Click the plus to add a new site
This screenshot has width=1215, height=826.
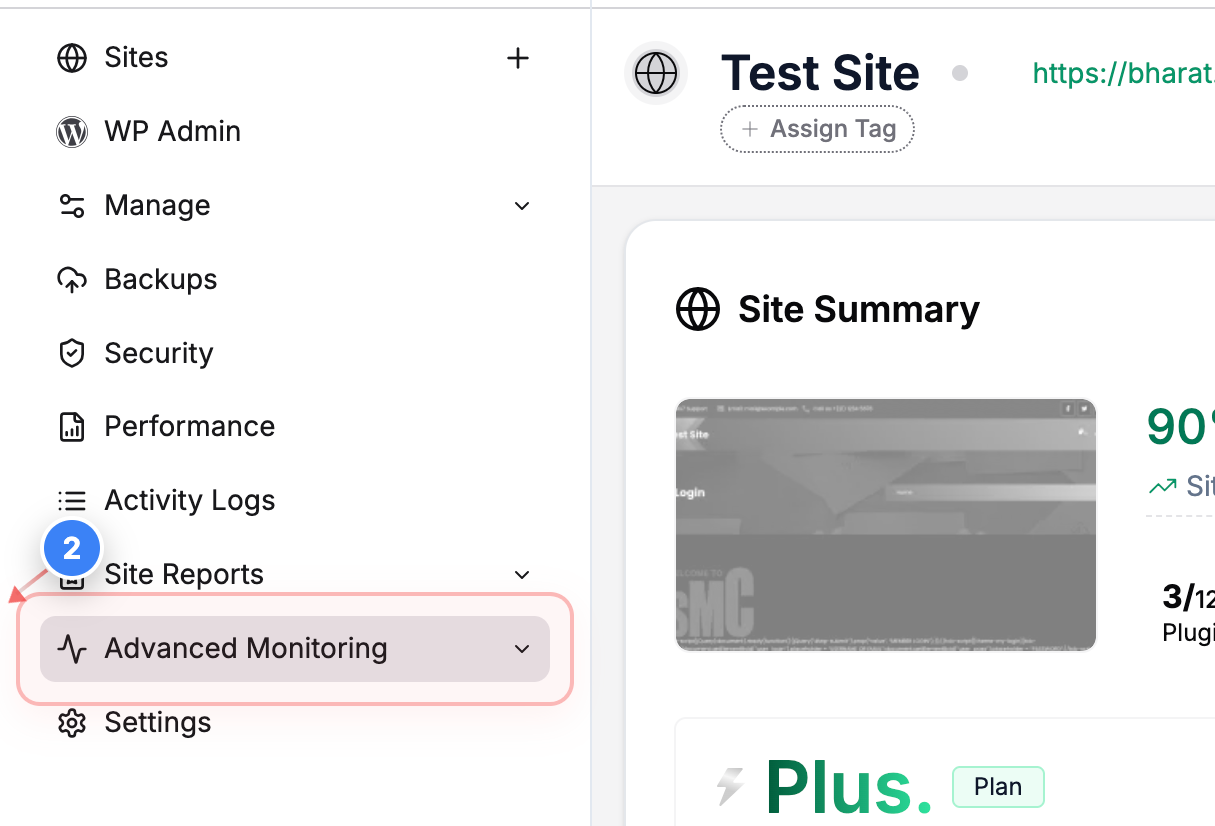click(518, 57)
